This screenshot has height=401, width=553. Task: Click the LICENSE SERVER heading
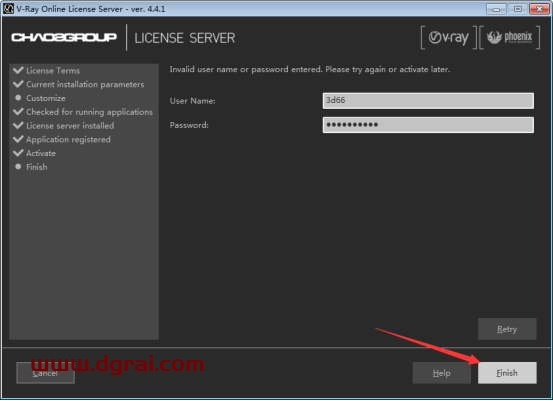[185, 38]
